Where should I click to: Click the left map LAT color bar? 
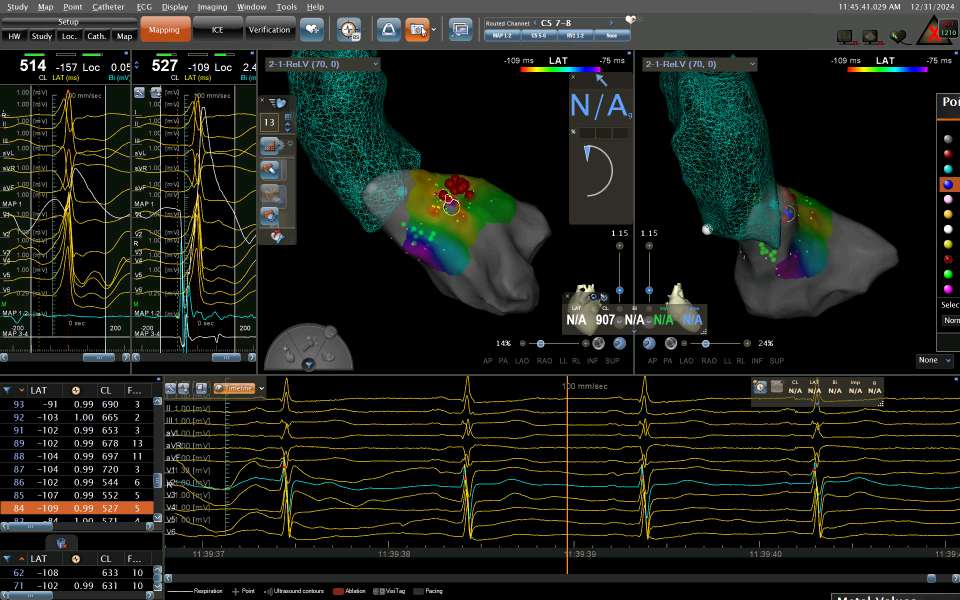(x=560, y=69)
